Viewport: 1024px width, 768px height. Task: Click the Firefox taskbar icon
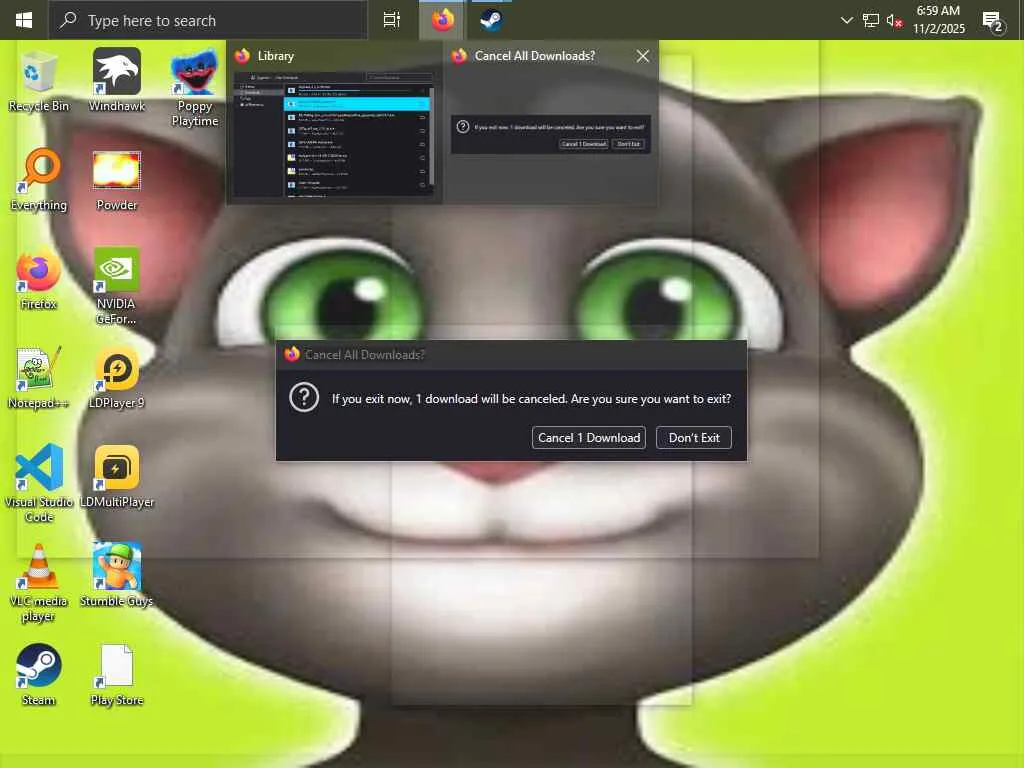pyautogui.click(x=442, y=20)
